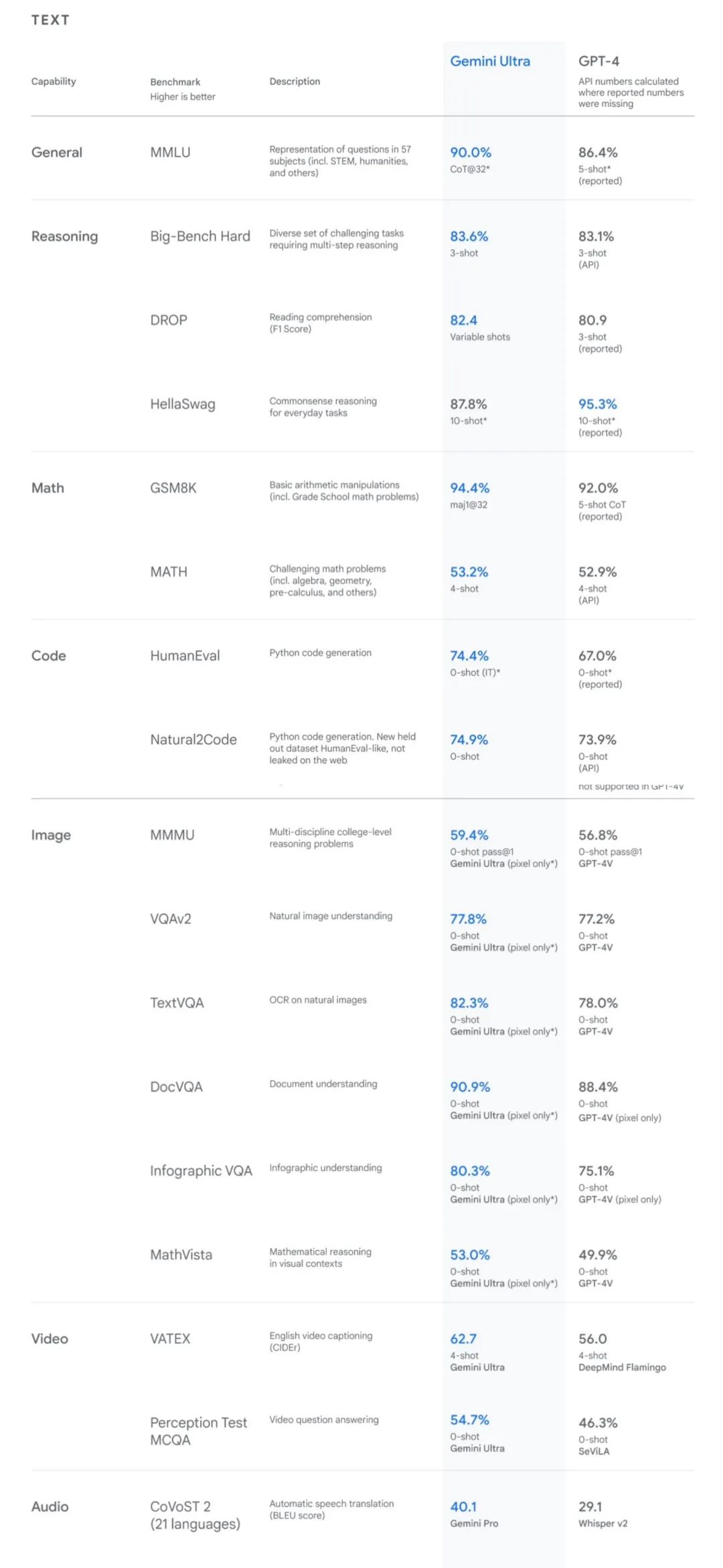
Task: Click the Big-Bench Hard benchmark label
Action: (x=199, y=236)
